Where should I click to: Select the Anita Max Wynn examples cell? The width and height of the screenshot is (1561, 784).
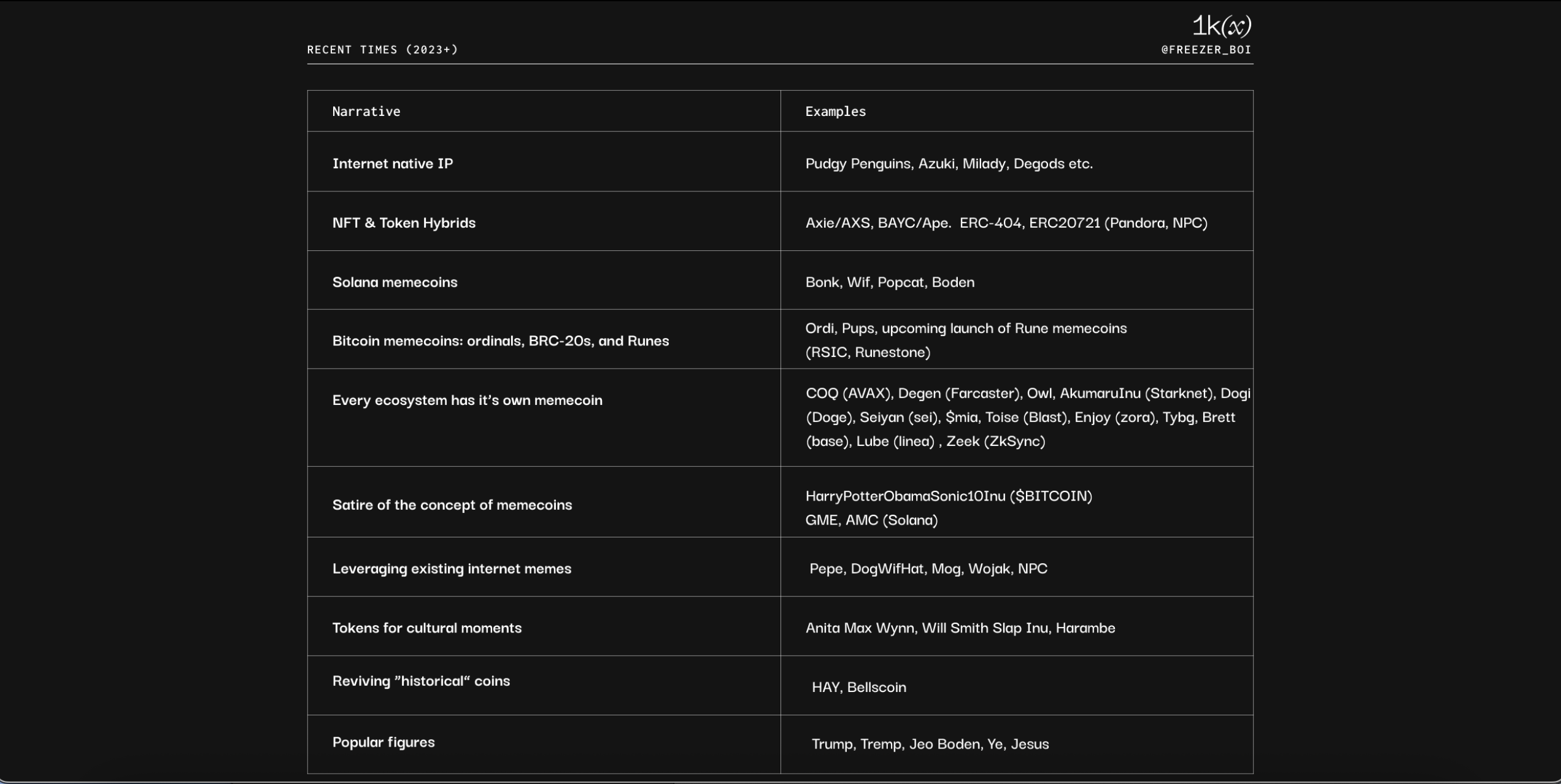(x=960, y=628)
